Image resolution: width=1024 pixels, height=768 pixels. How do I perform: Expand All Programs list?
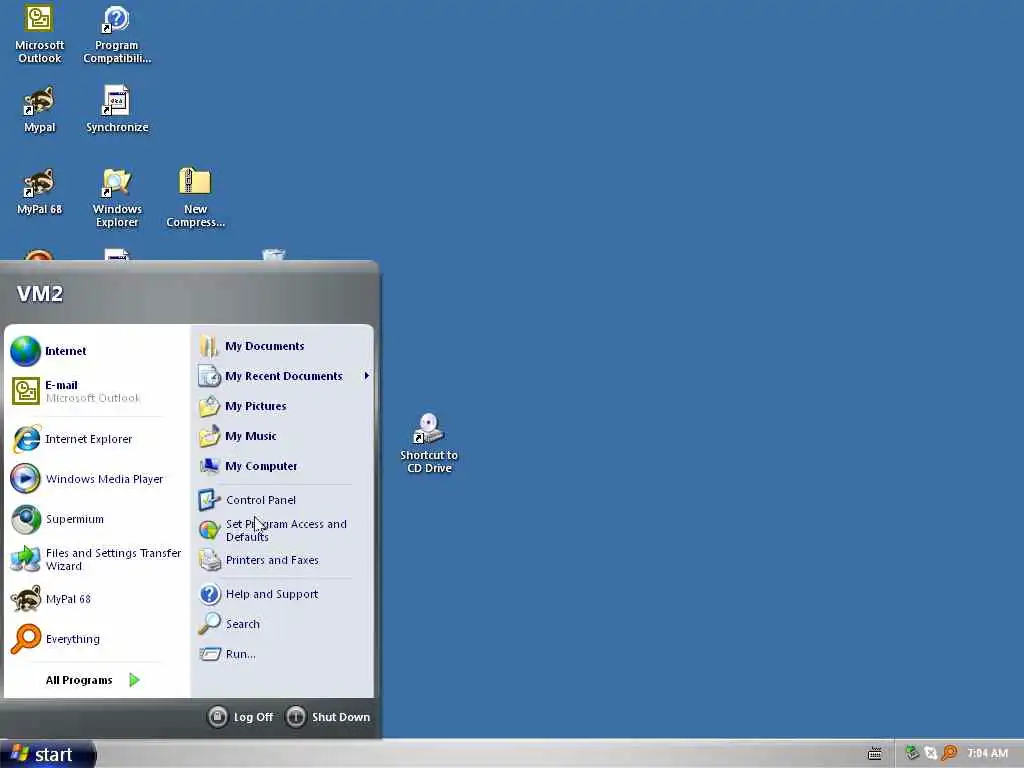93,680
